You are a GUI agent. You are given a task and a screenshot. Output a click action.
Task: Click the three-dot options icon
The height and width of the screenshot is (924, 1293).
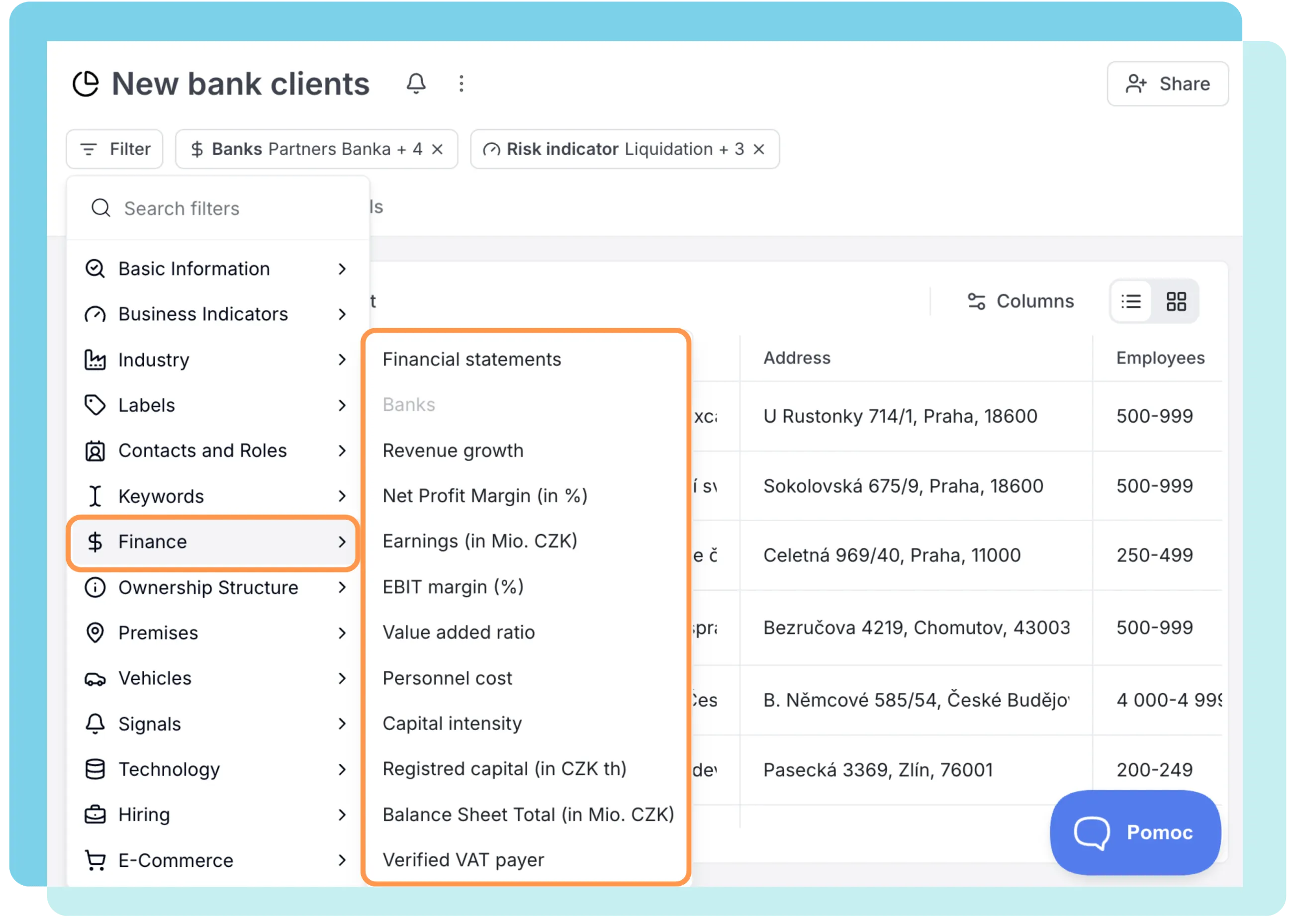(461, 84)
